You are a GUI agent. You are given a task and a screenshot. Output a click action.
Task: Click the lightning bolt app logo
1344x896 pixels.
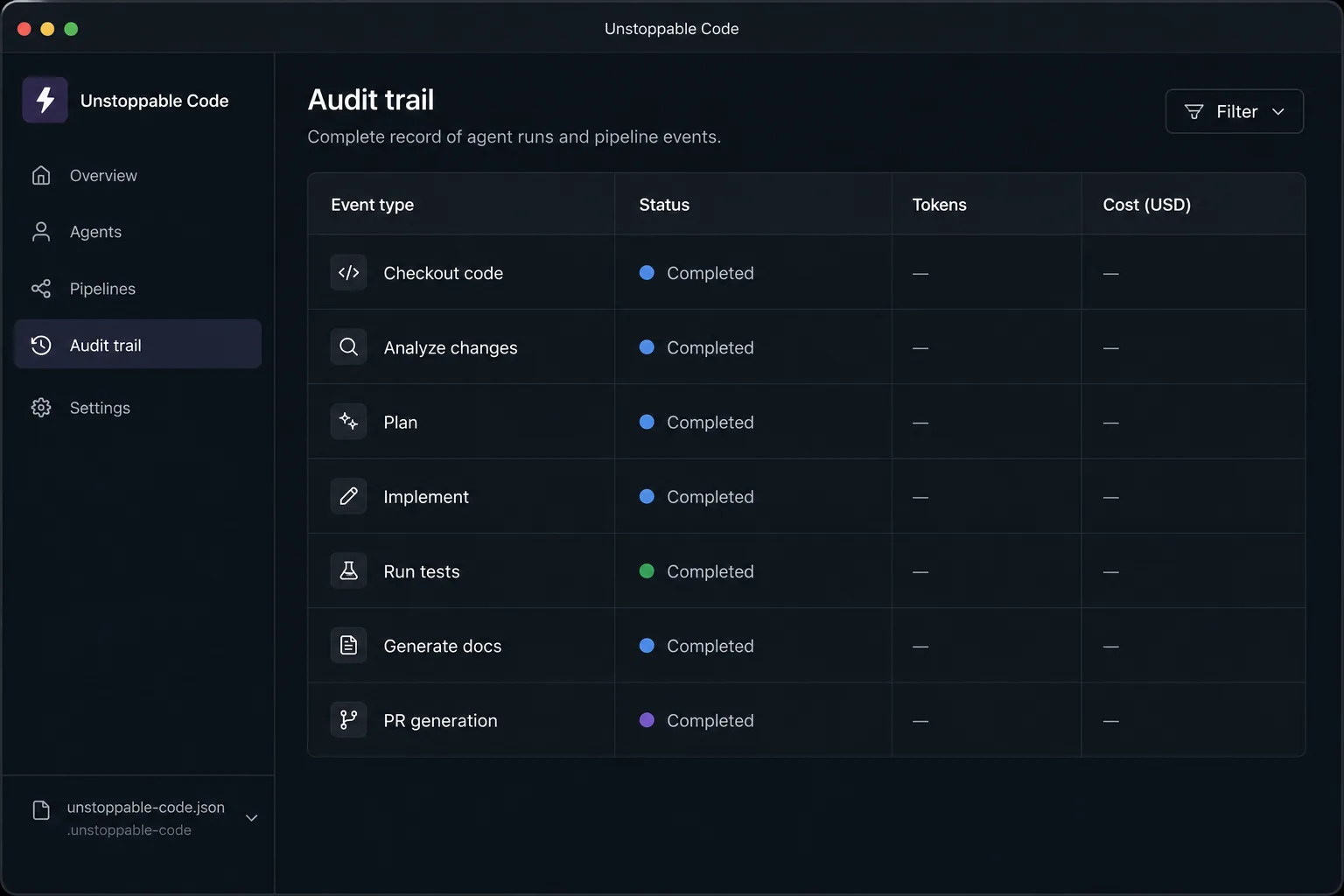(45, 100)
